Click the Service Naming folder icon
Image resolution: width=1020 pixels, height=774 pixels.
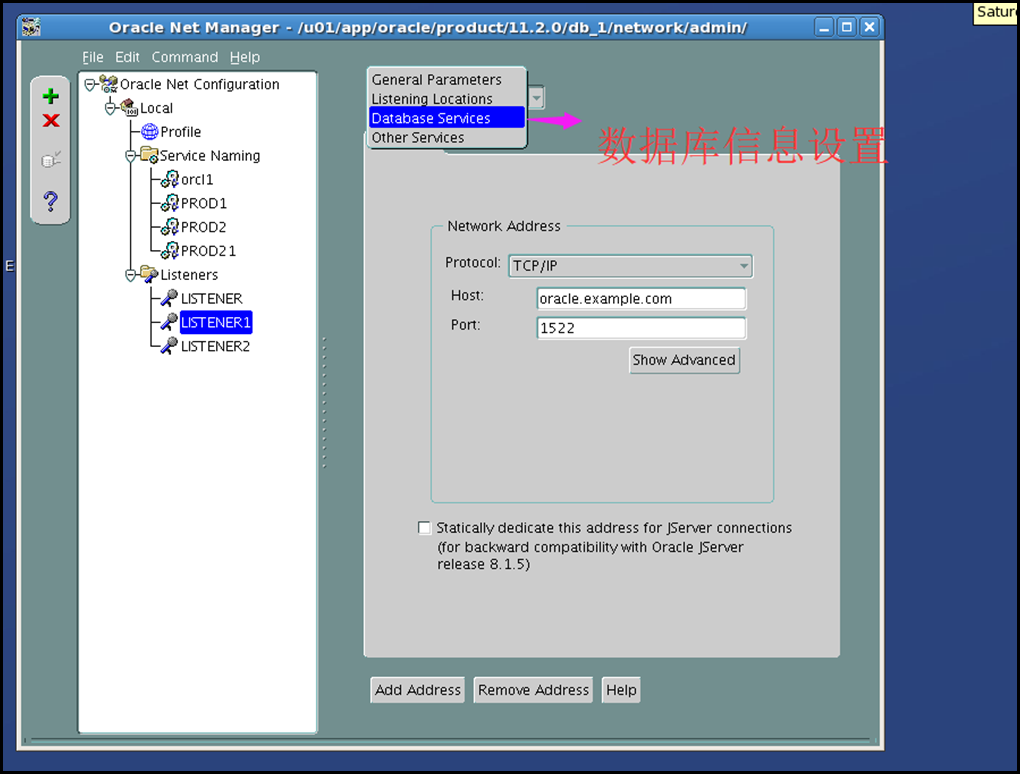[x=149, y=155]
